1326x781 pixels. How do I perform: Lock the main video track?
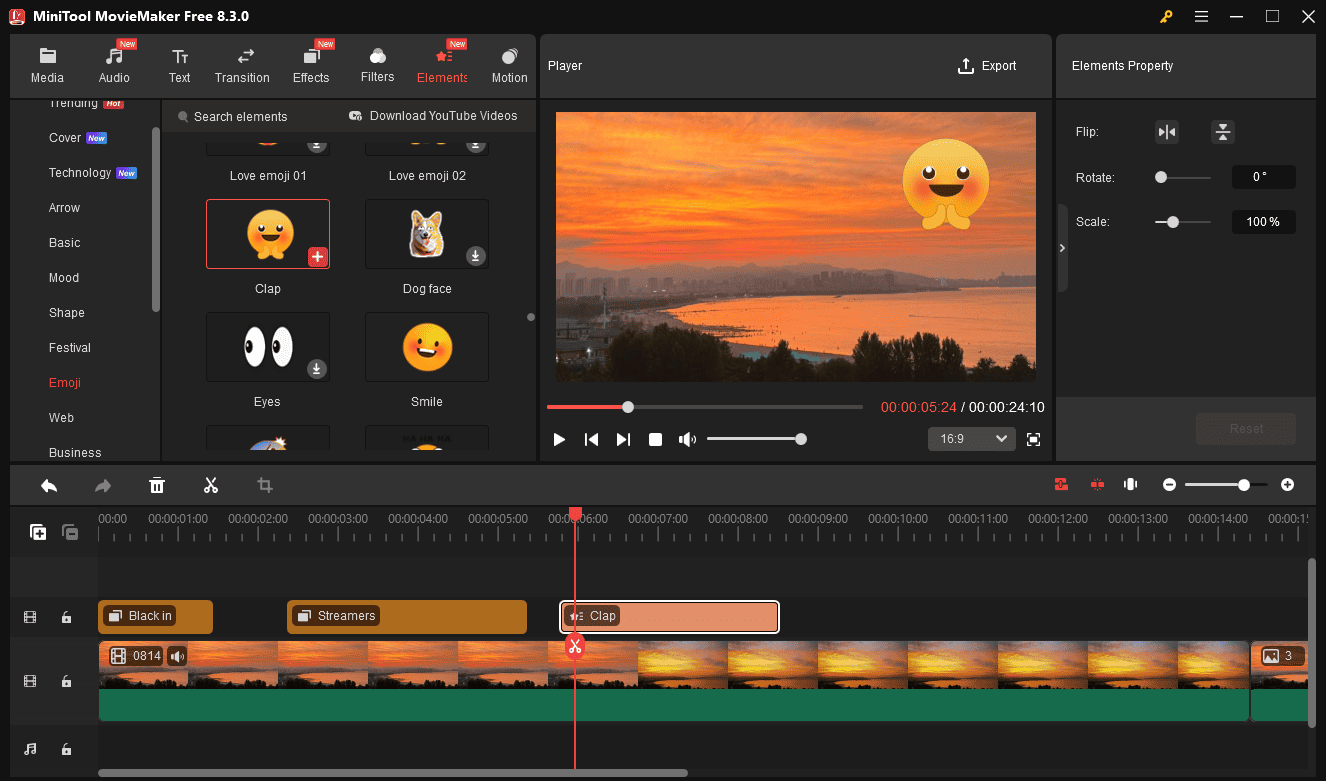pyautogui.click(x=66, y=681)
